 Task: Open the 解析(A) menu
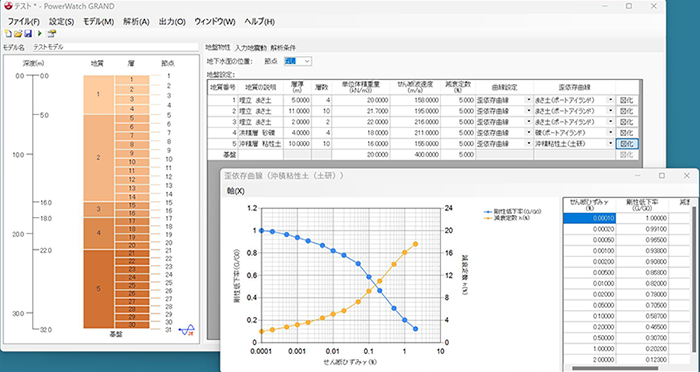(136, 21)
